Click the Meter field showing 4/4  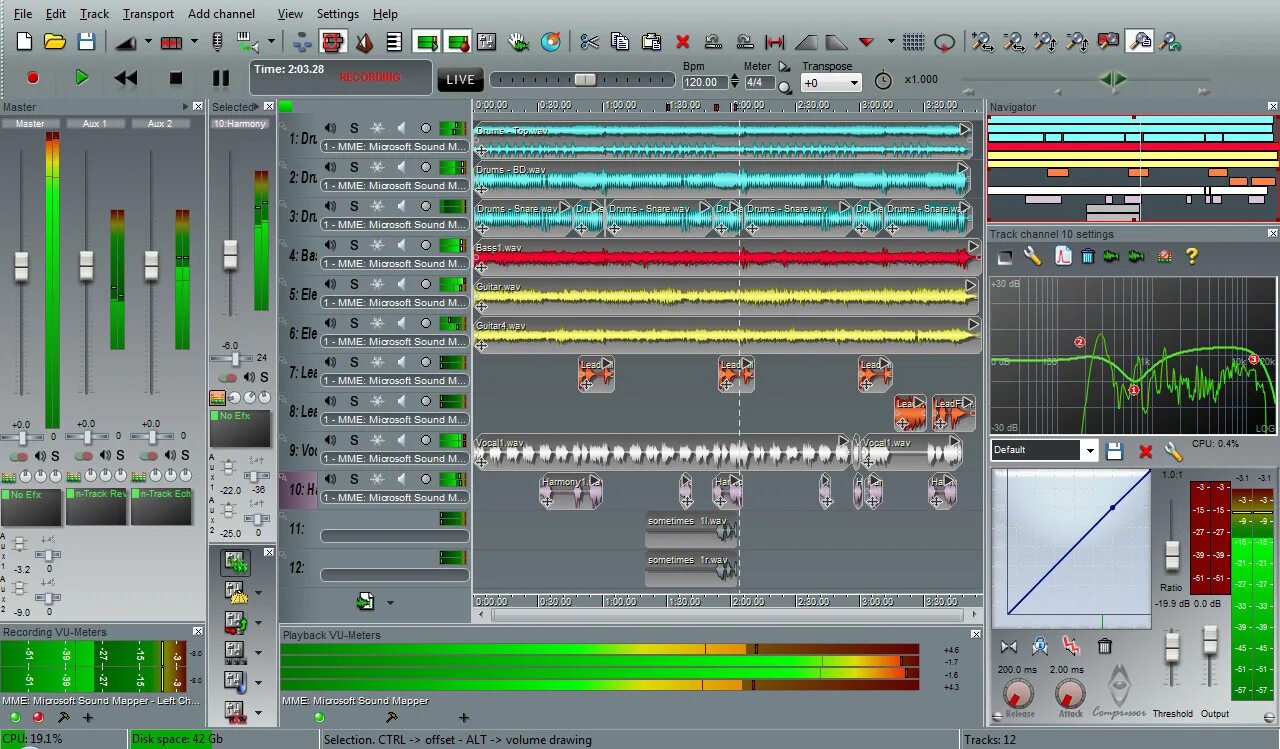pyautogui.click(x=760, y=83)
